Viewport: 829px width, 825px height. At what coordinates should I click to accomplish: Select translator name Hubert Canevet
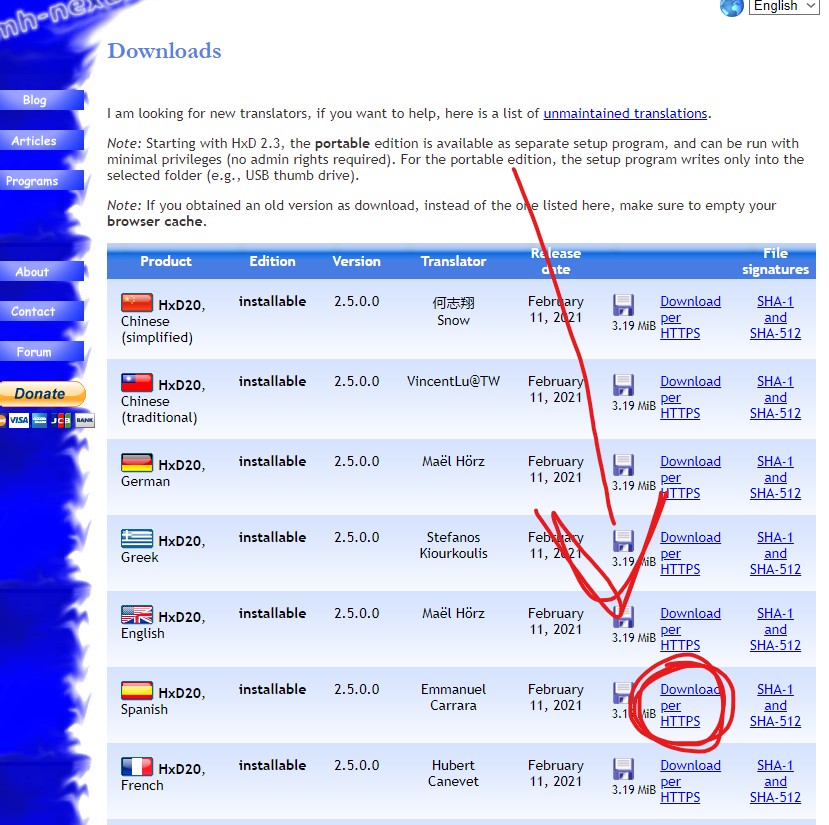click(x=453, y=773)
